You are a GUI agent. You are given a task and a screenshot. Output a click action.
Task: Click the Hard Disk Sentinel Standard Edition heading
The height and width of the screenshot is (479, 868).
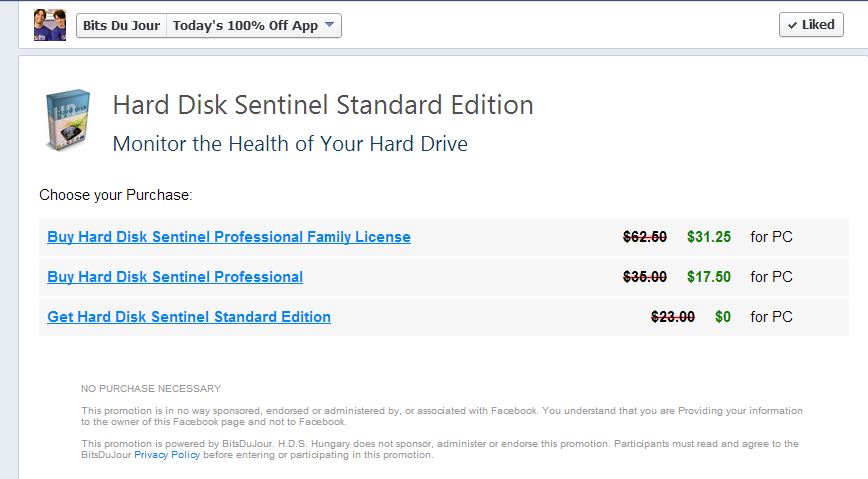(323, 105)
